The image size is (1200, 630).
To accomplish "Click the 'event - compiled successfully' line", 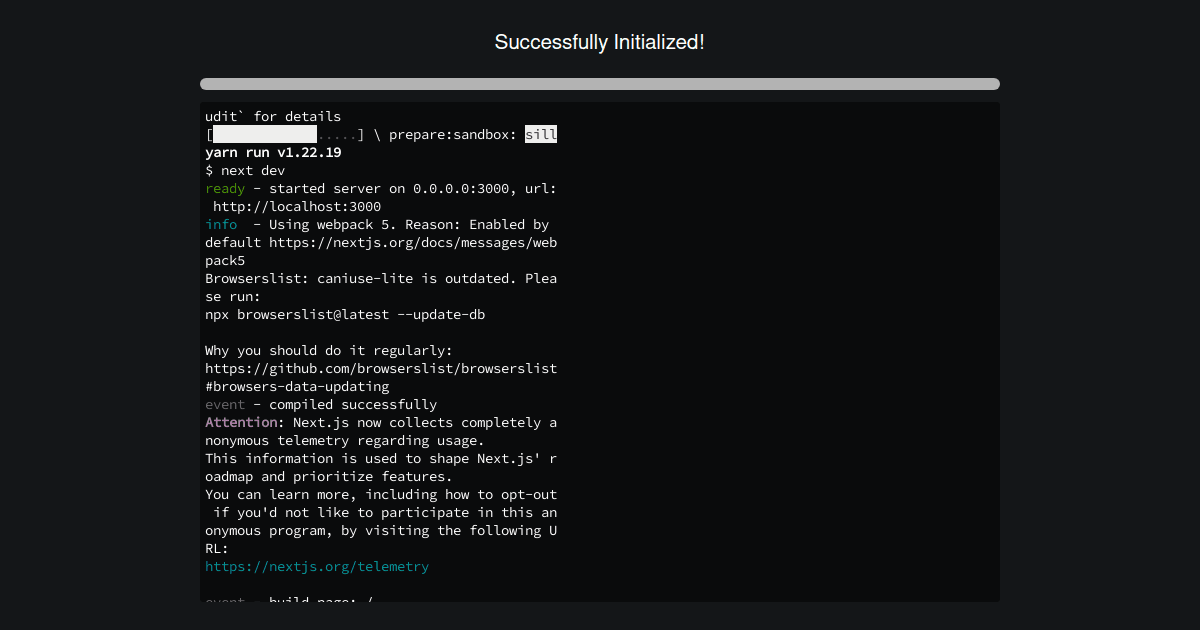I will (320, 404).
